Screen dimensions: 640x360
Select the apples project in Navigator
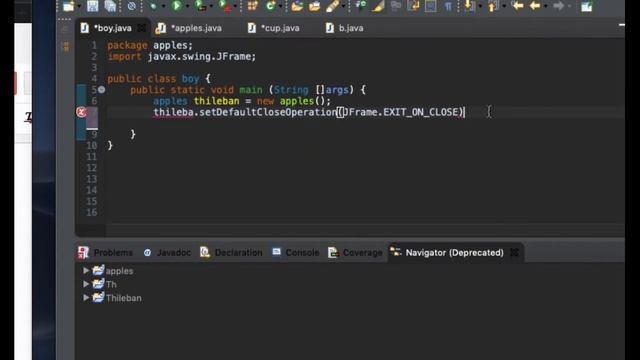119,271
